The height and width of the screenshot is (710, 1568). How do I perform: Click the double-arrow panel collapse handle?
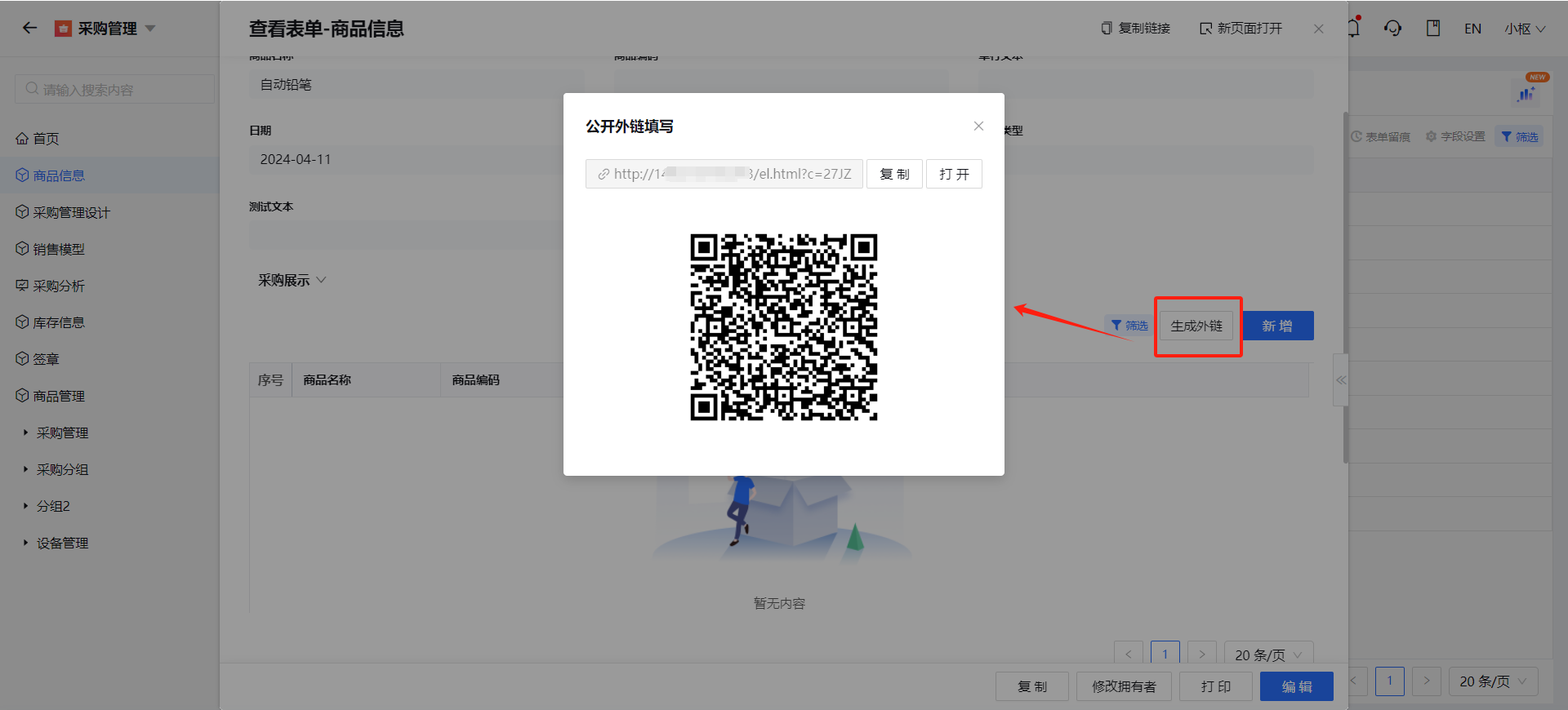[x=1340, y=379]
